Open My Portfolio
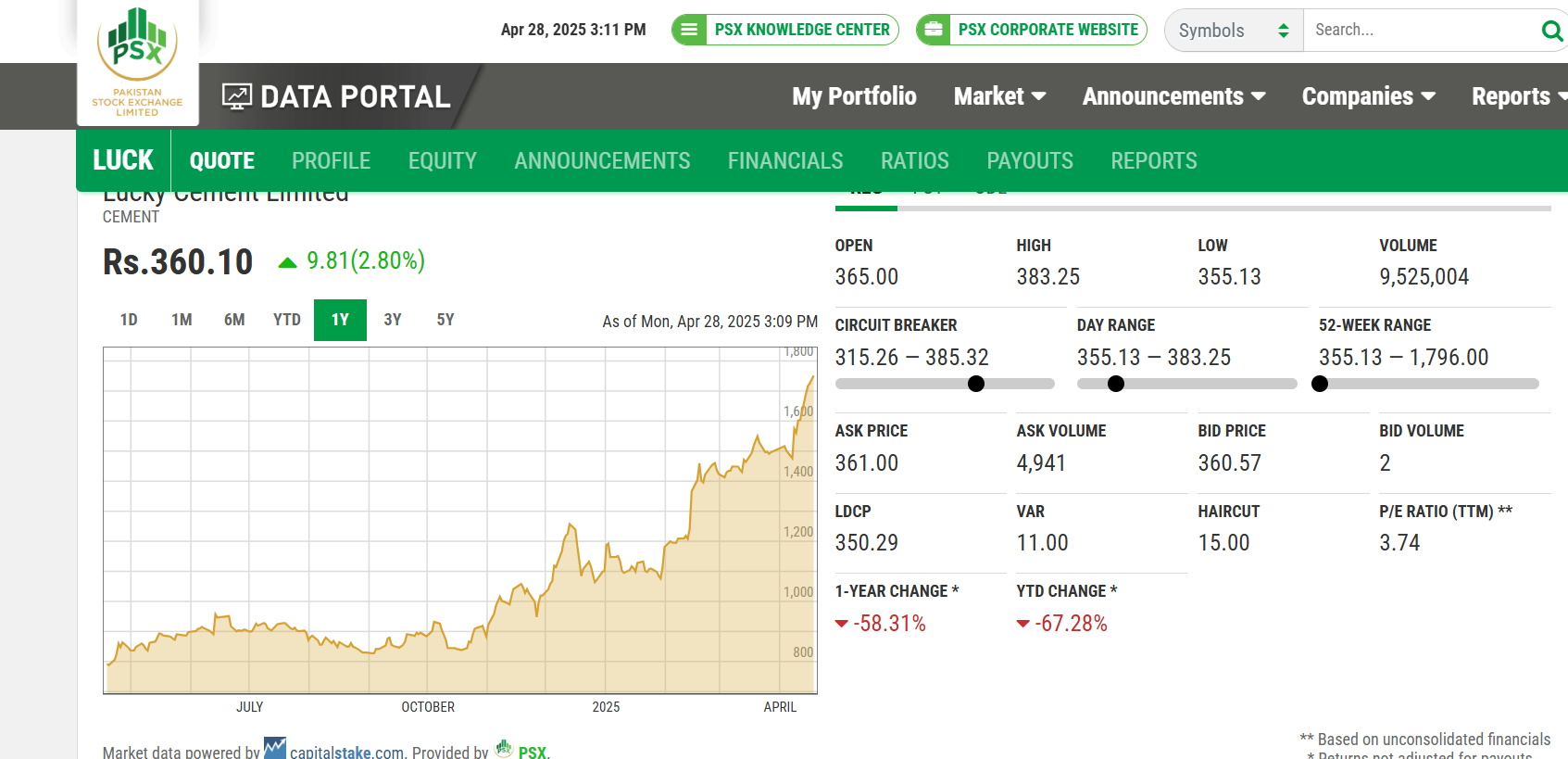Screen dimensions: 1568x759 click(854, 96)
